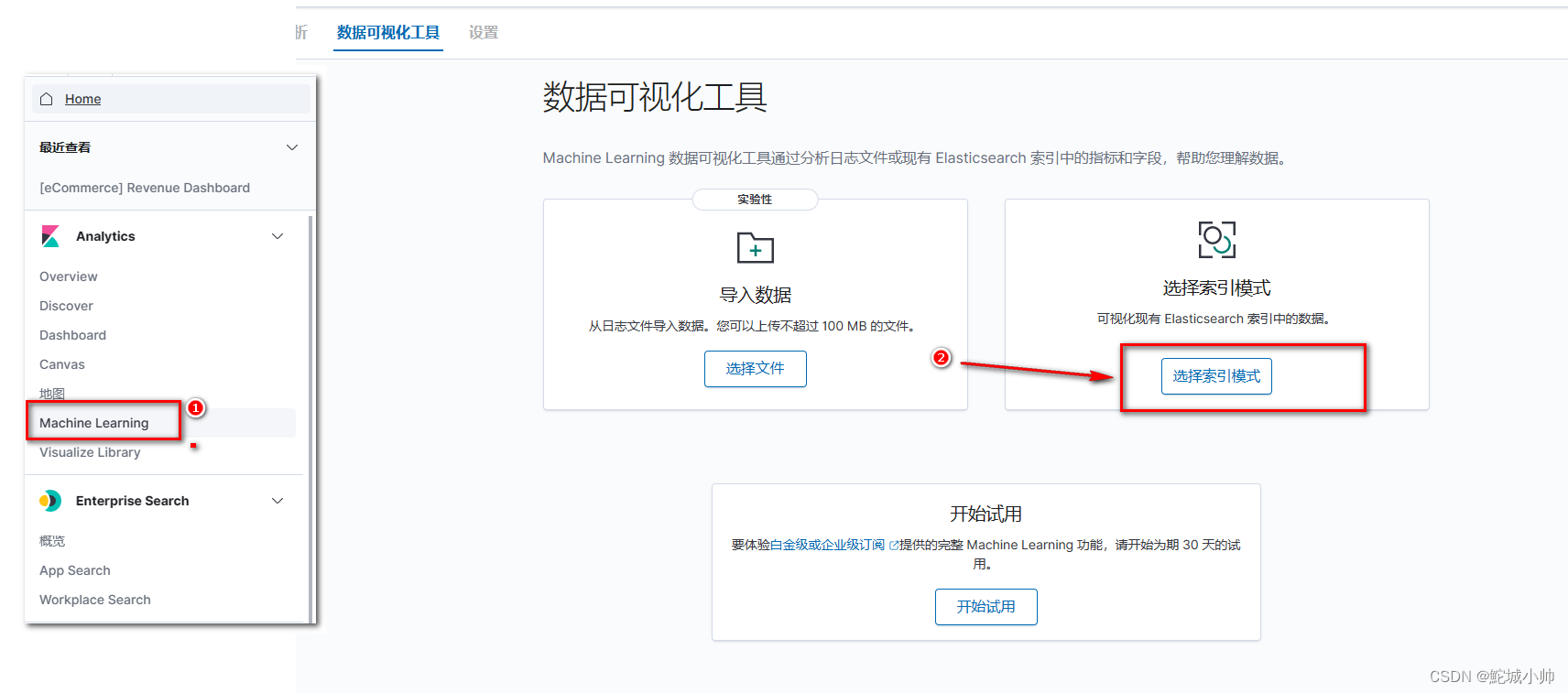The image size is (1568, 693).
Task: Click the Analytics section heading
Action: (105, 236)
